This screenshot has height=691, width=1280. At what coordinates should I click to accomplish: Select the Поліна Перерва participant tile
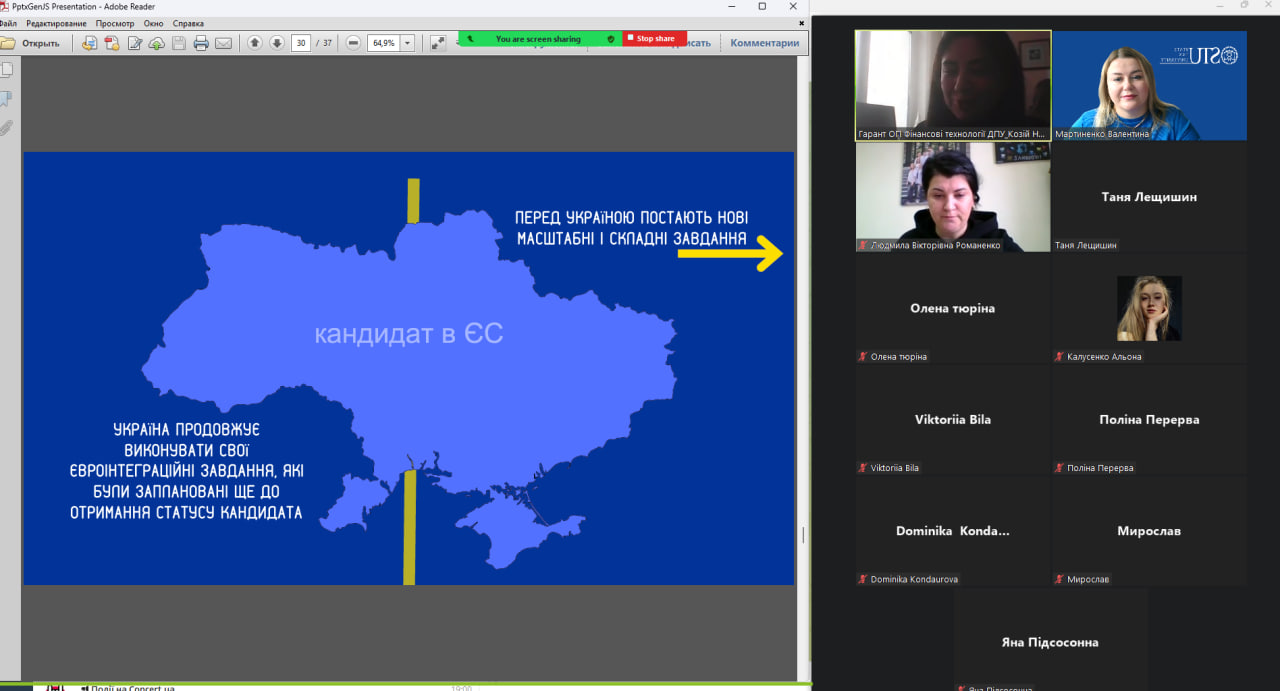tap(1150, 419)
